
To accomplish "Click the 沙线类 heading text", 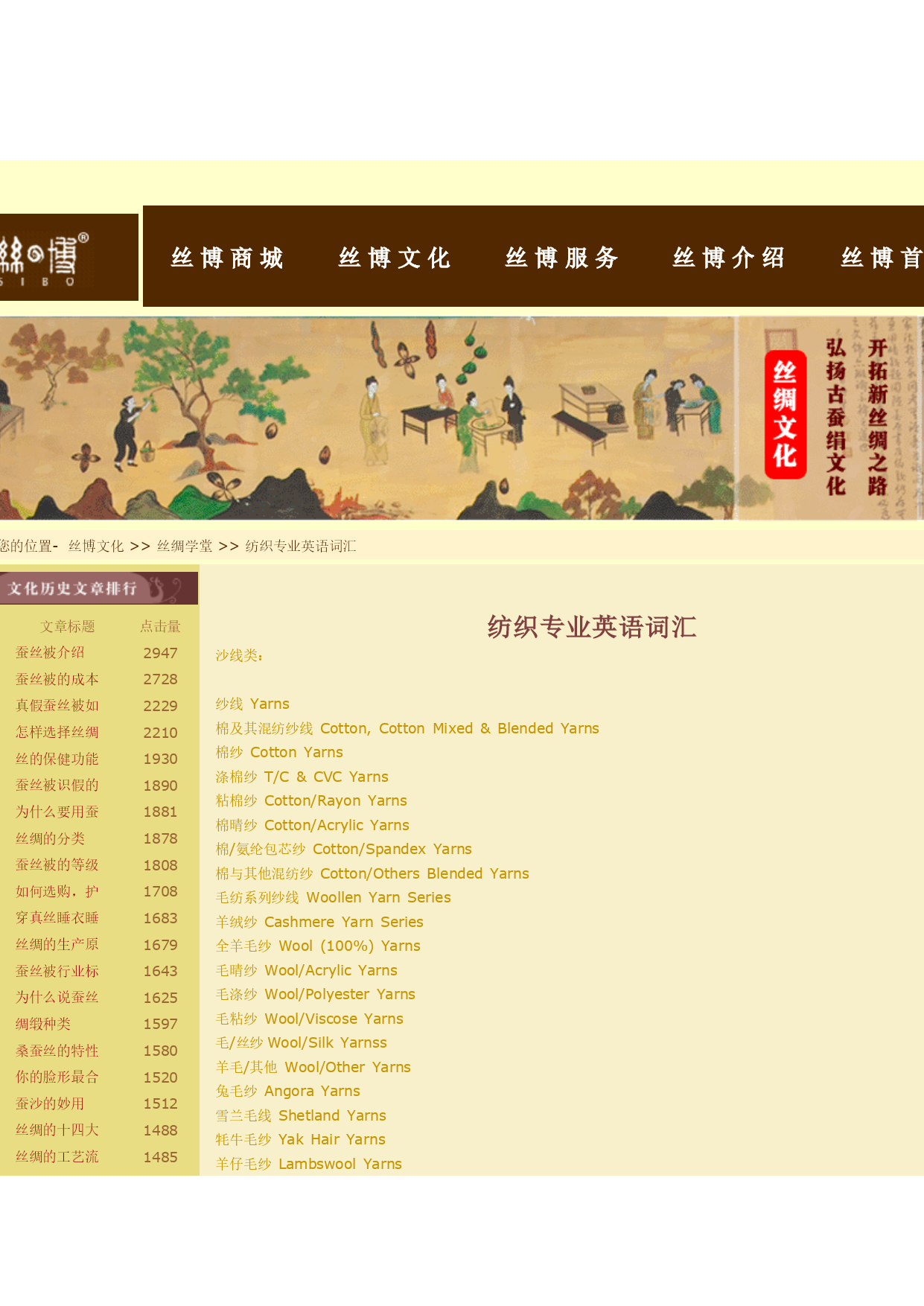I will click(x=239, y=655).
